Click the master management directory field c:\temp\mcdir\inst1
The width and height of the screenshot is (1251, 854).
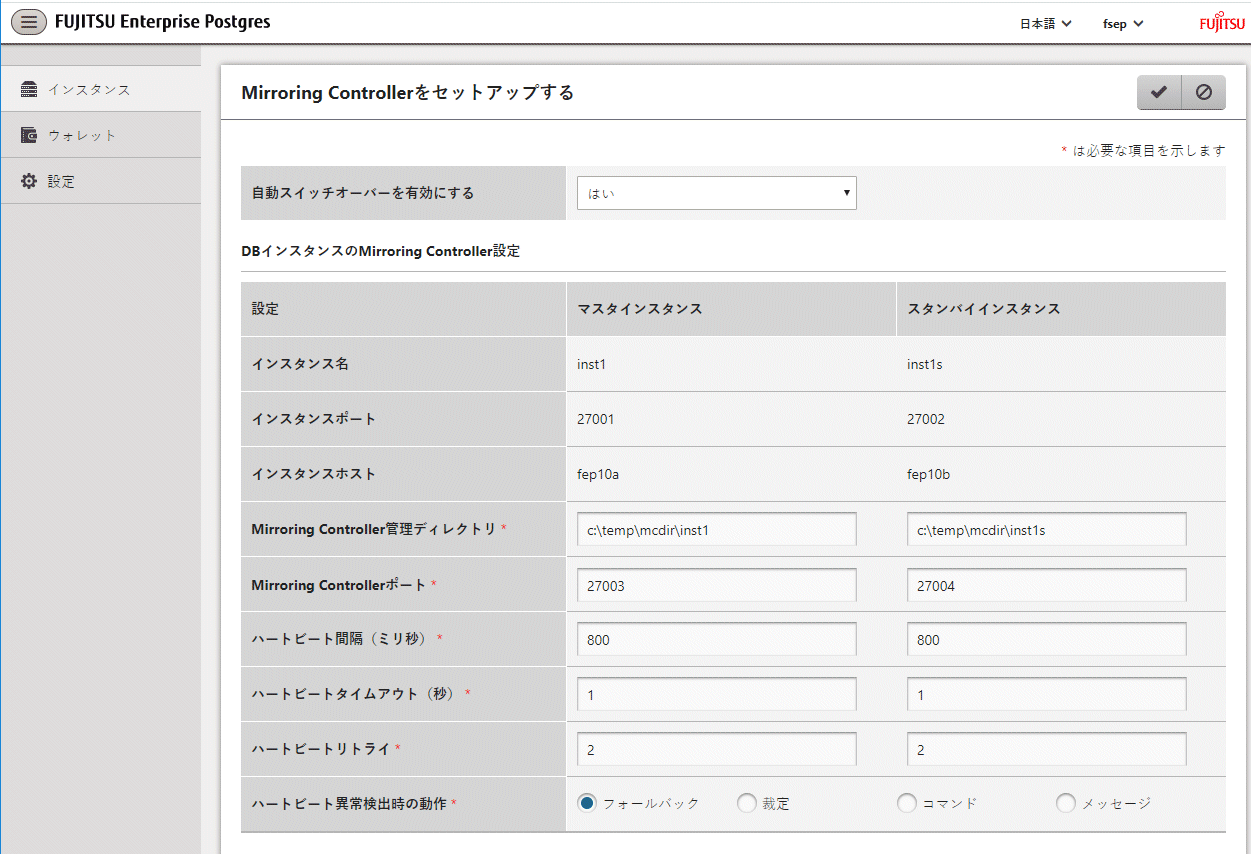tap(717, 530)
